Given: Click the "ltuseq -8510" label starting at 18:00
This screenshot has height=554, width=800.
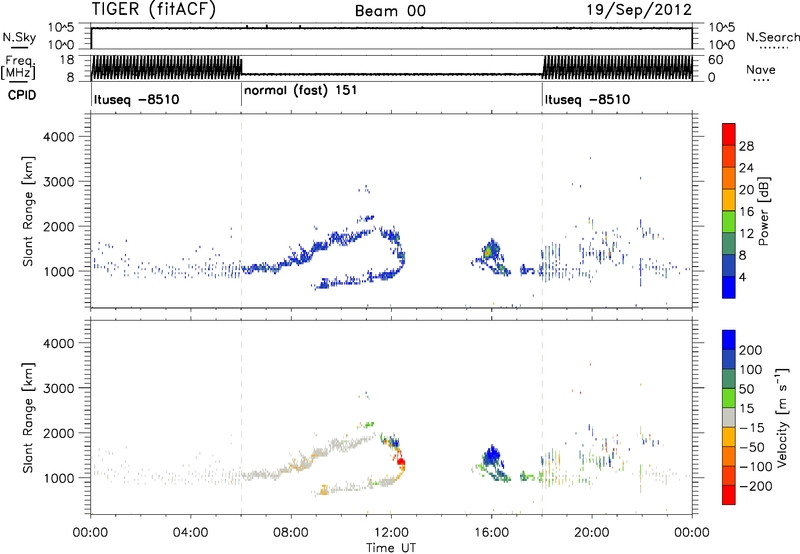Looking at the screenshot, I should [587, 99].
